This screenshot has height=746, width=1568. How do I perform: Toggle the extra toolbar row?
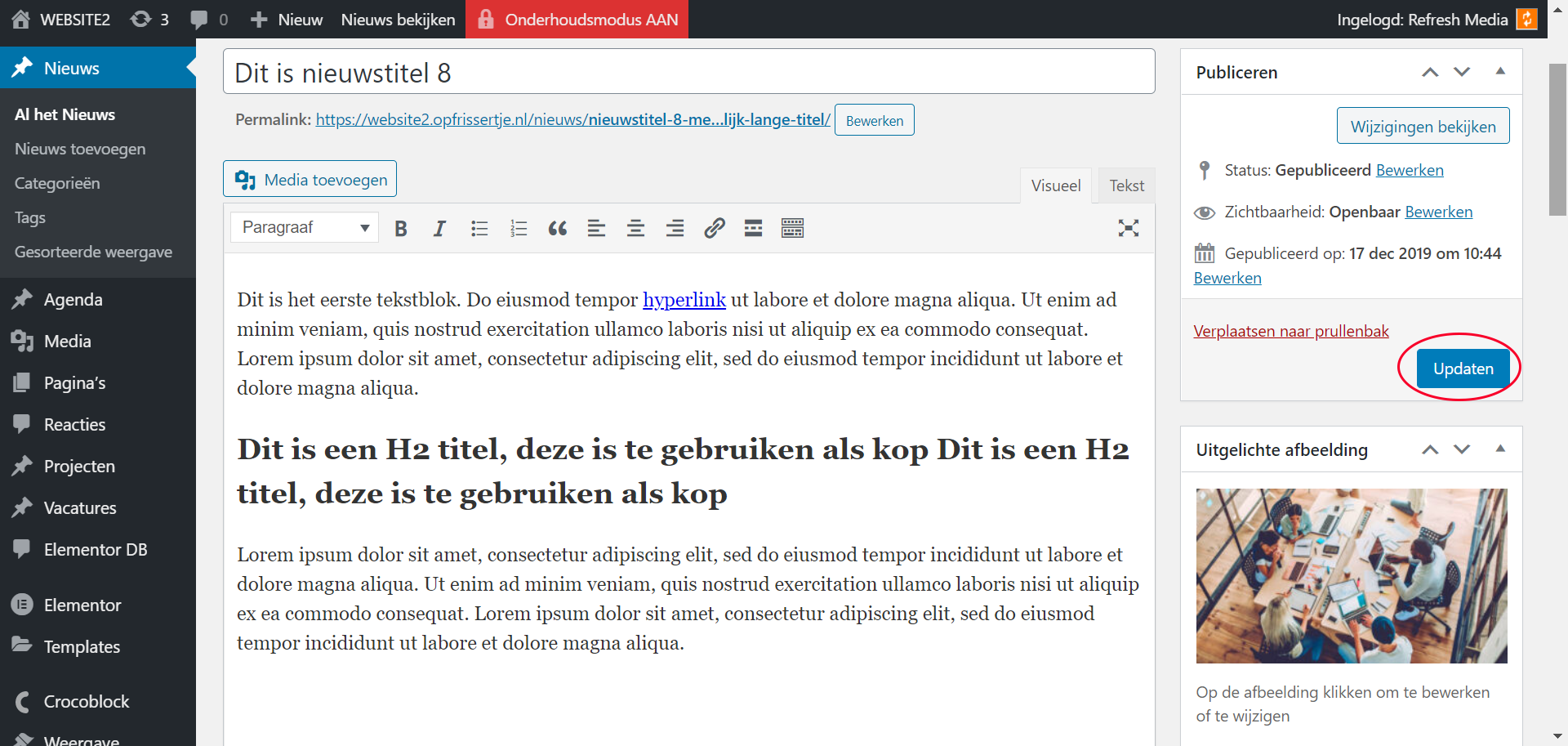(792, 229)
